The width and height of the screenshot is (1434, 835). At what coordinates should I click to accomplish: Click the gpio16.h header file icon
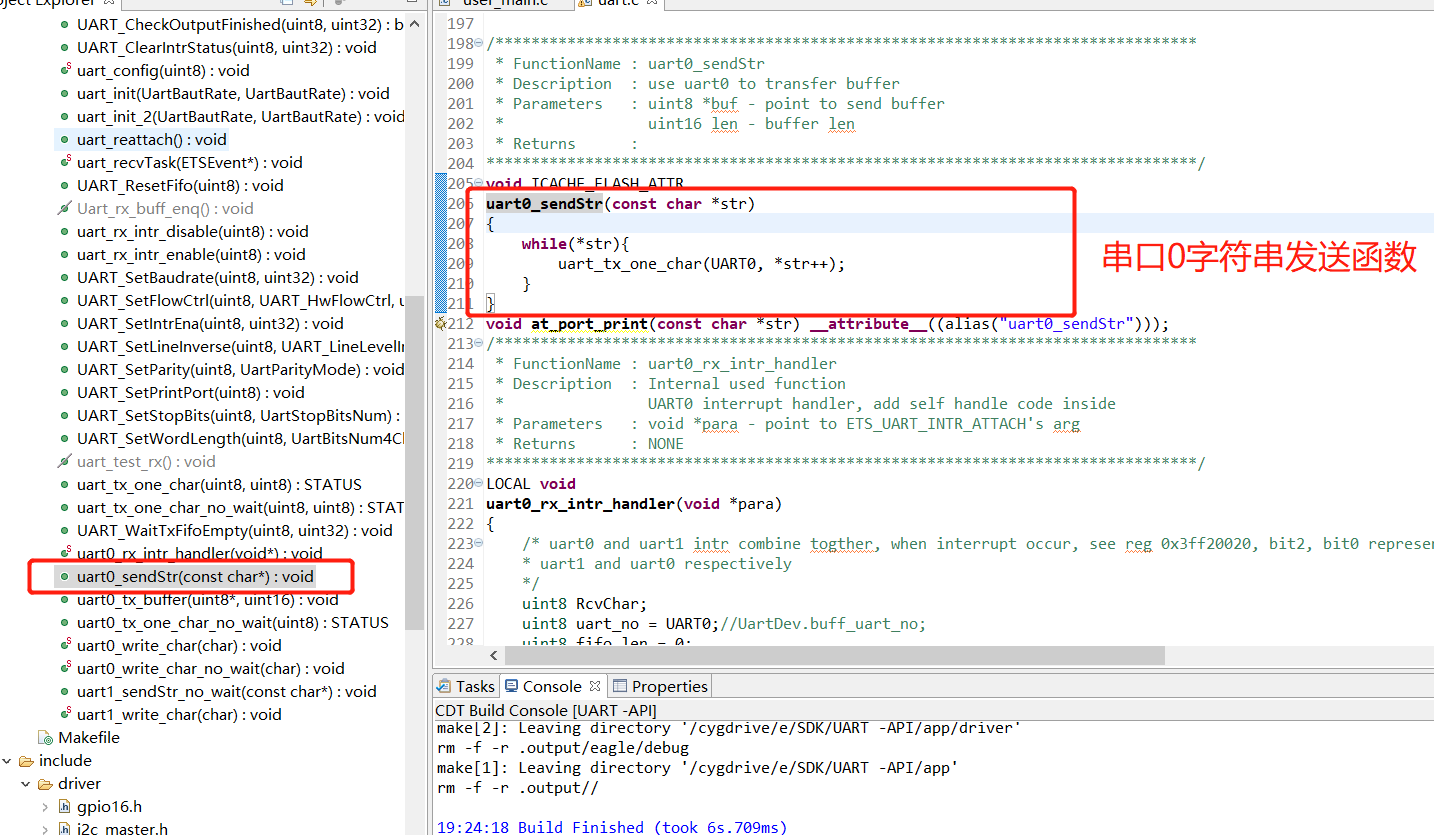65,807
